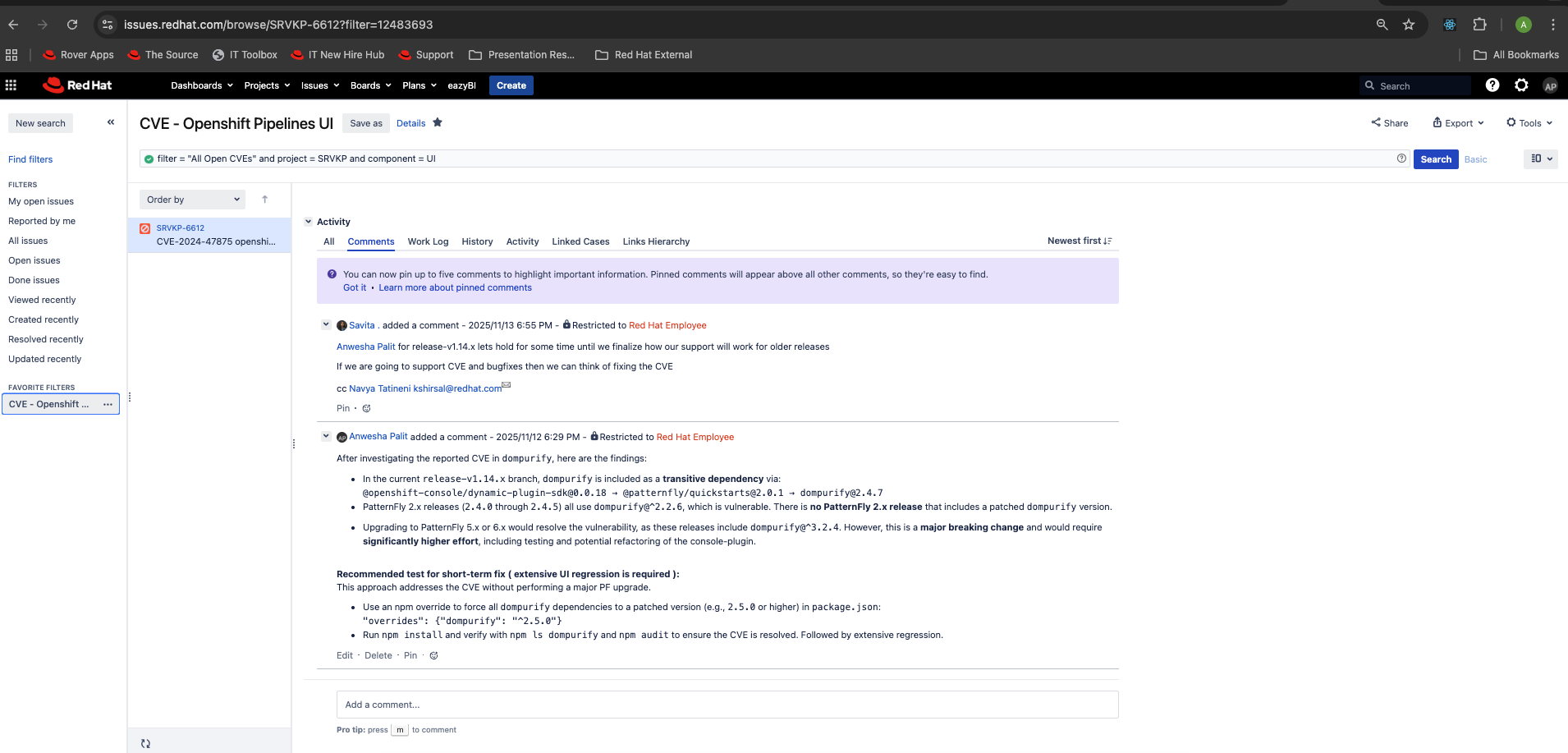Open the Order by dropdown
The width and height of the screenshot is (1568, 753).
tap(193, 200)
